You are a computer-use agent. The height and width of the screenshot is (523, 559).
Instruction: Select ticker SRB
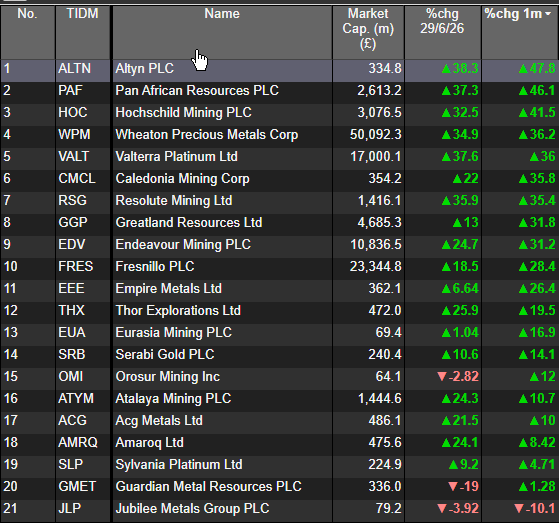72,355
